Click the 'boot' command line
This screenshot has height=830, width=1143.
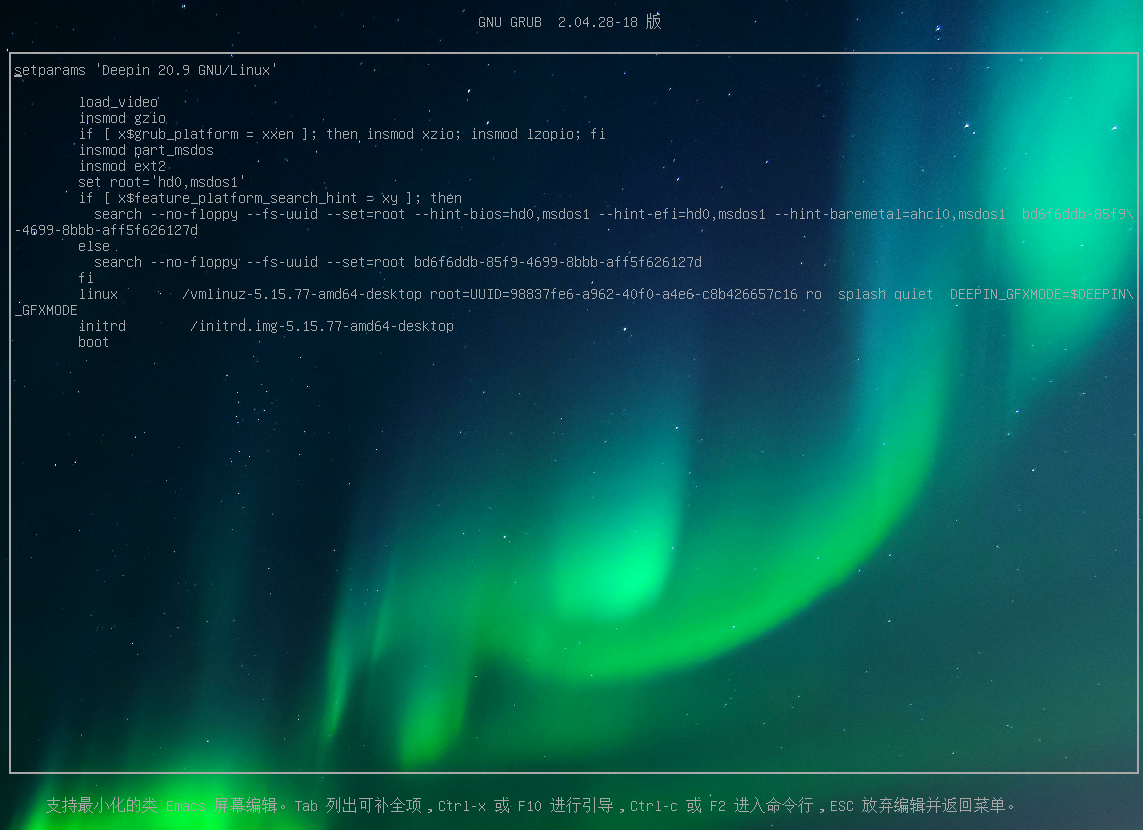click(94, 343)
